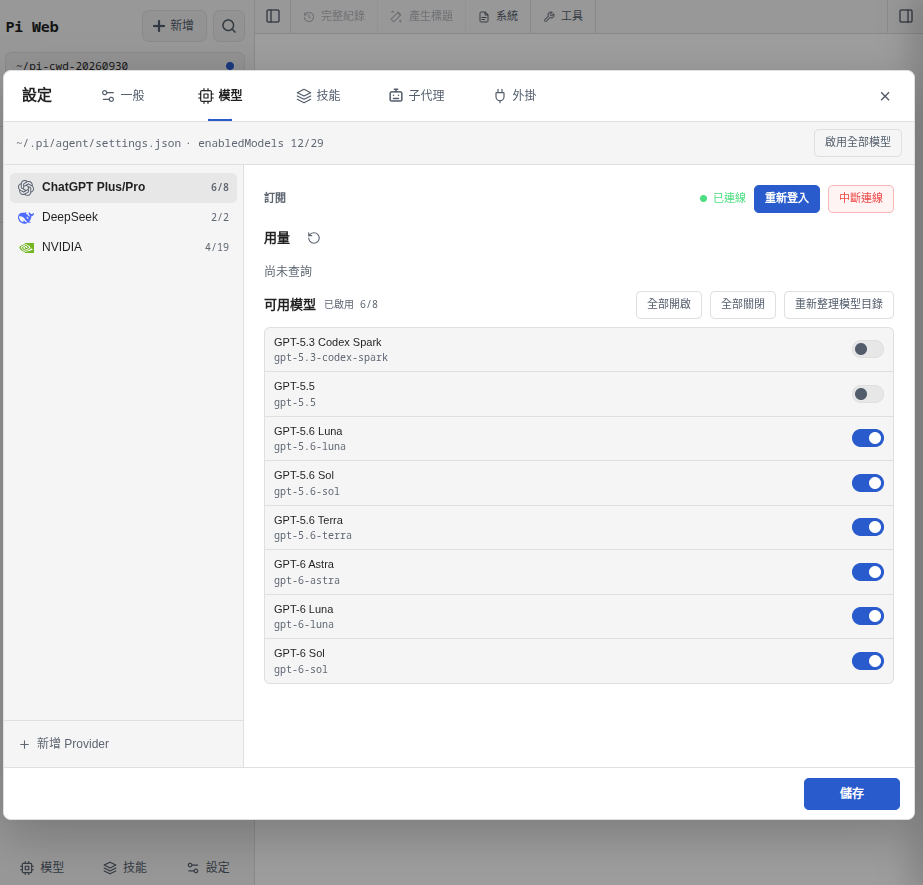Turn off the GPT-6 Astra toggle
The image size is (923, 885).
(868, 572)
